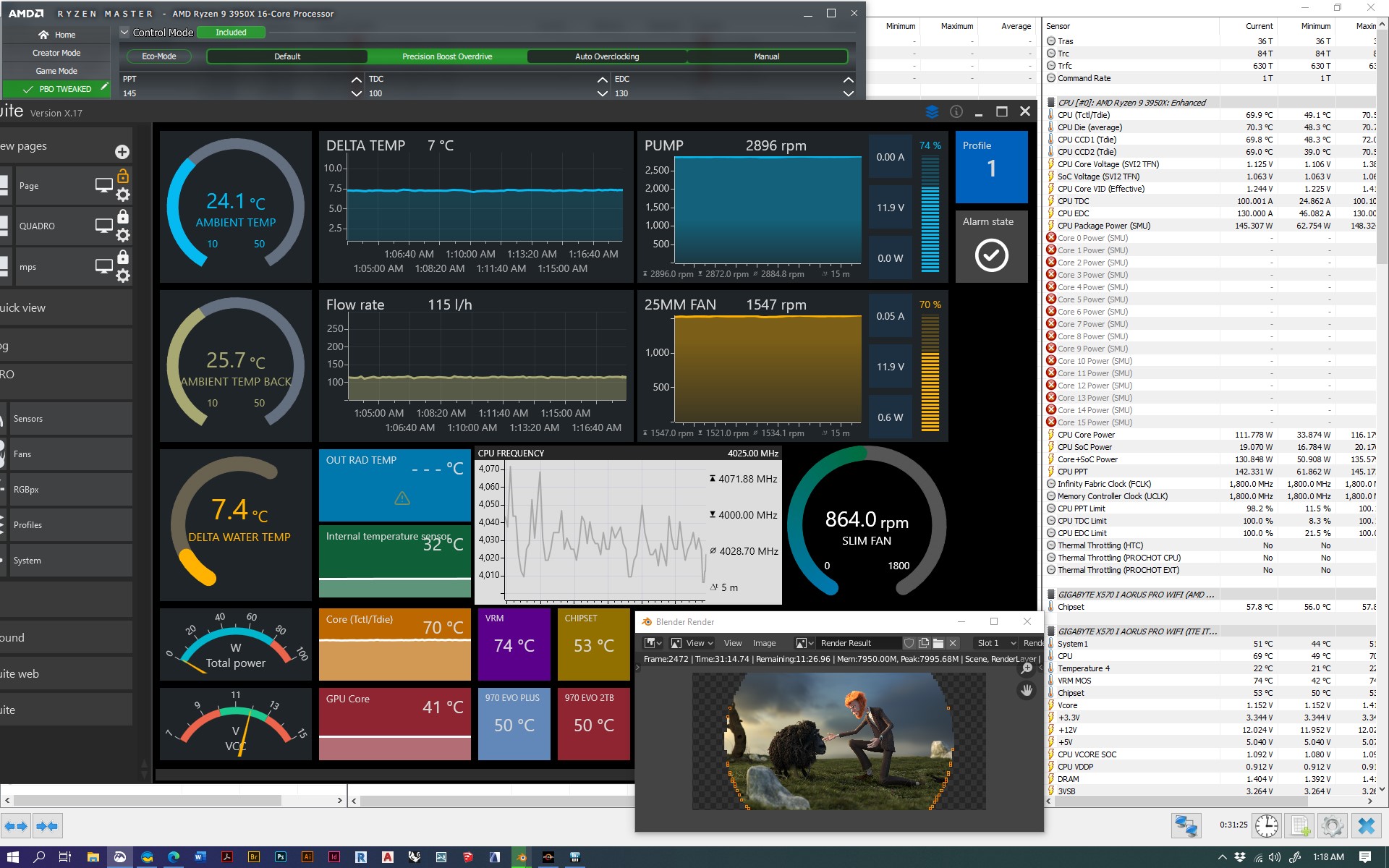Open HWiNFO sensor settings gear

(x=1332, y=825)
